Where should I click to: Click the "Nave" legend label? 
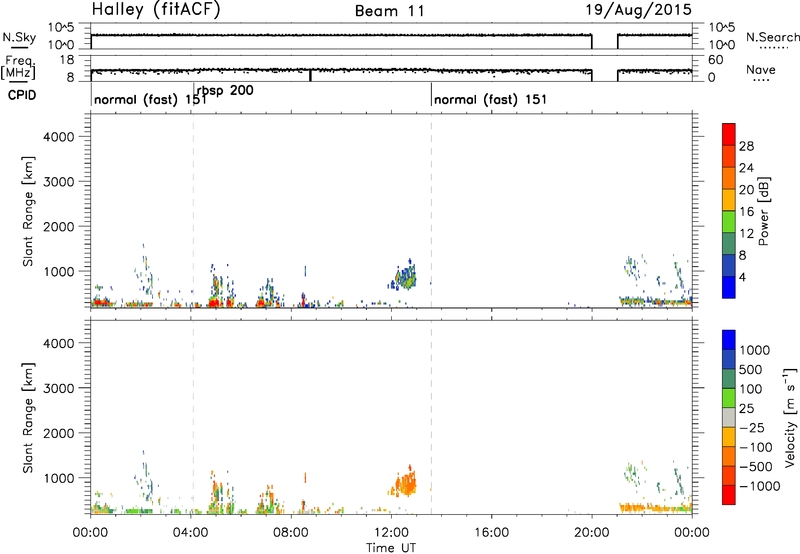(761, 69)
